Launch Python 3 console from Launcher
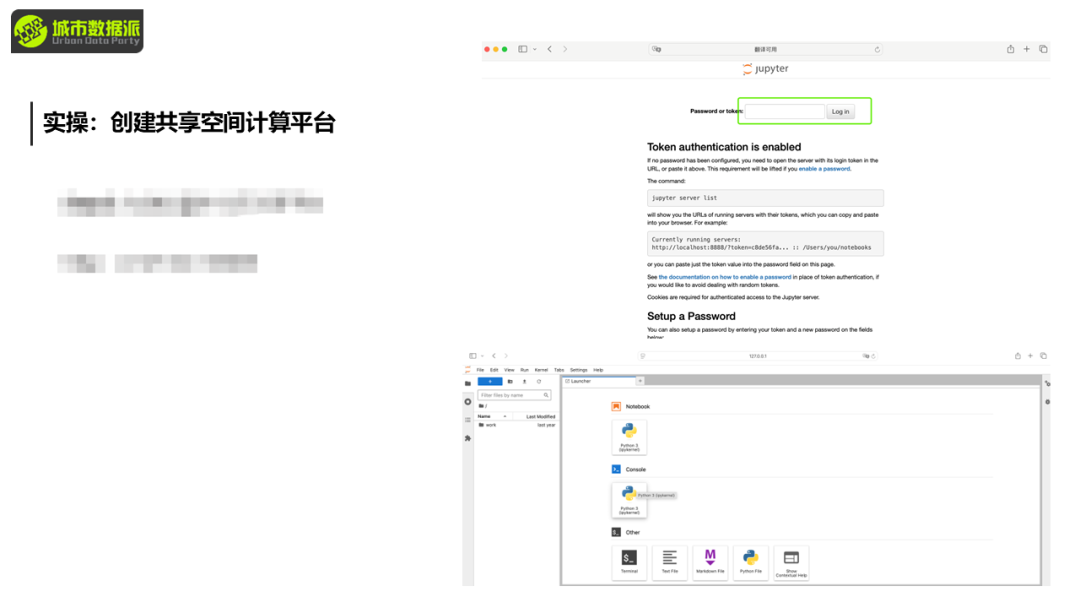The height and width of the screenshot is (608, 1080). click(x=629, y=500)
